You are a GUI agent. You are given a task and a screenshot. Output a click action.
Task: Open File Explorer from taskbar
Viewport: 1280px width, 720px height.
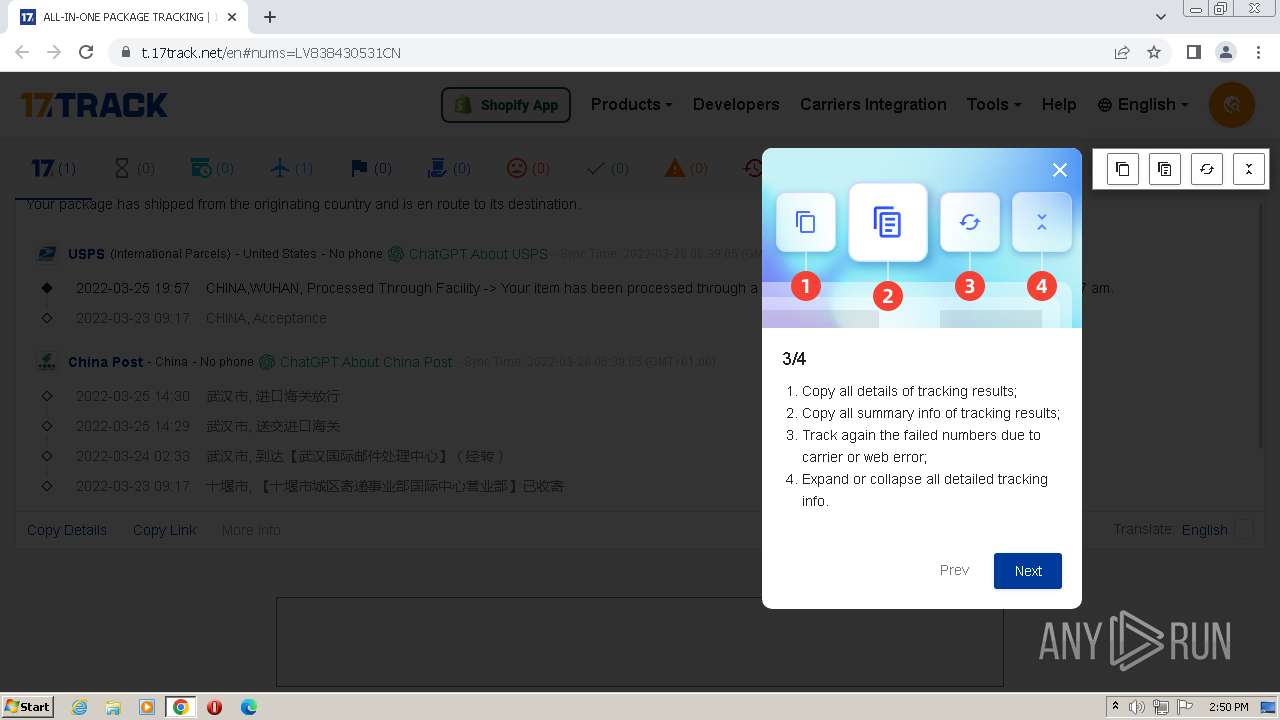(113, 707)
